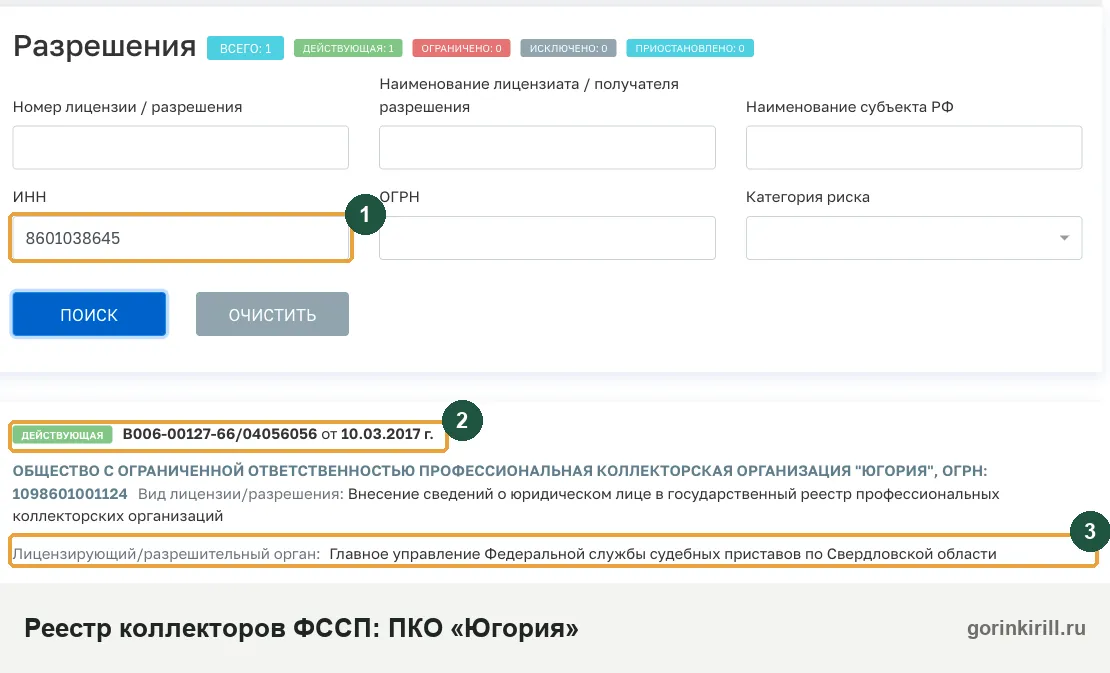
Task: Click Главное управление ФССП по Свердловской области text
Action: click(663, 553)
